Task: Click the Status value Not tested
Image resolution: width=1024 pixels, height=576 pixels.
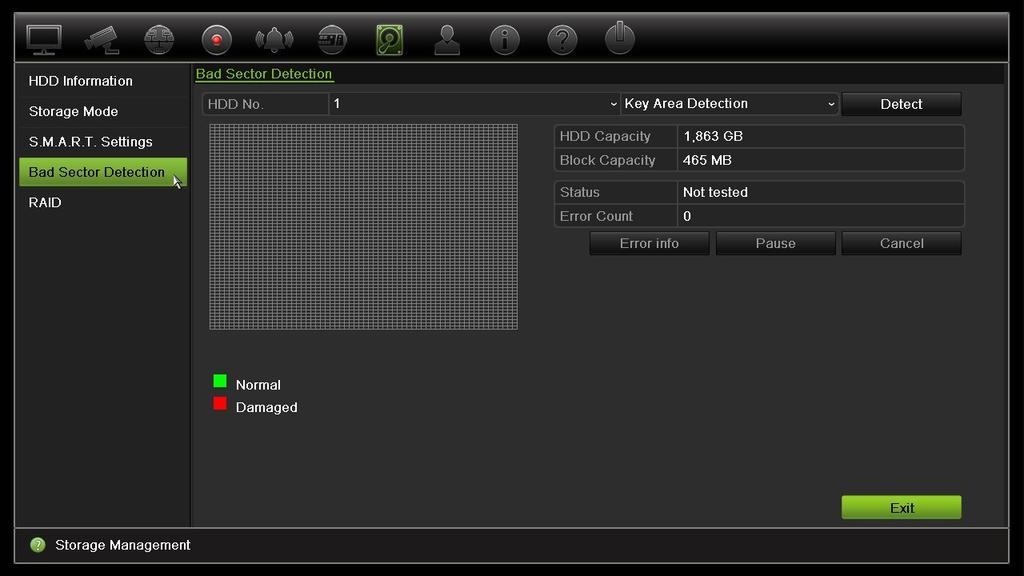Action: pyautogui.click(x=715, y=192)
